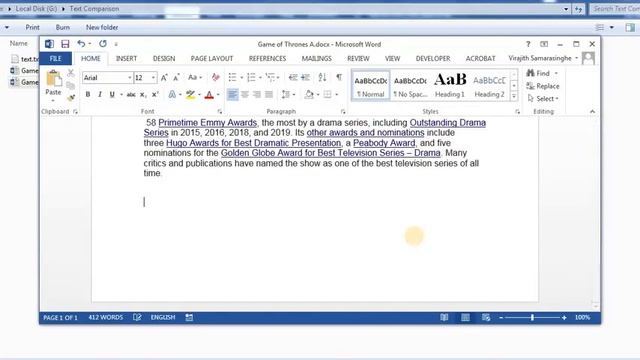The height and width of the screenshot is (360, 640).
Task: Switch to the INSERT tab
Action: (127, 58)
